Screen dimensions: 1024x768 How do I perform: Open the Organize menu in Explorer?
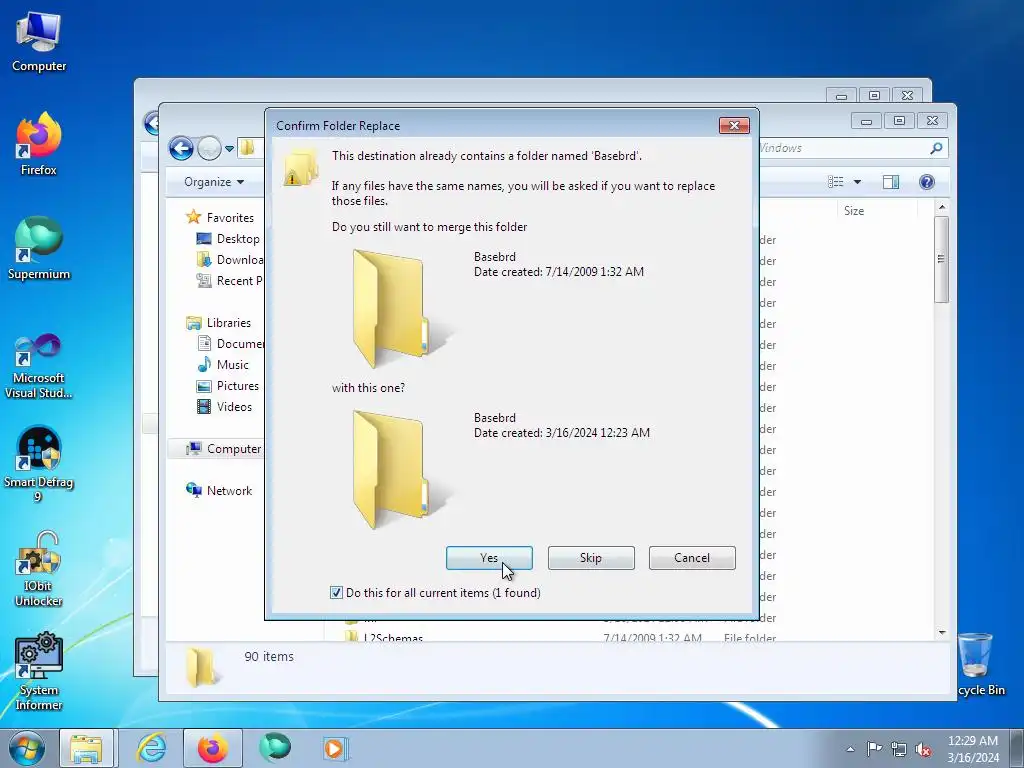pyautogui.click(x=214, y=182)
